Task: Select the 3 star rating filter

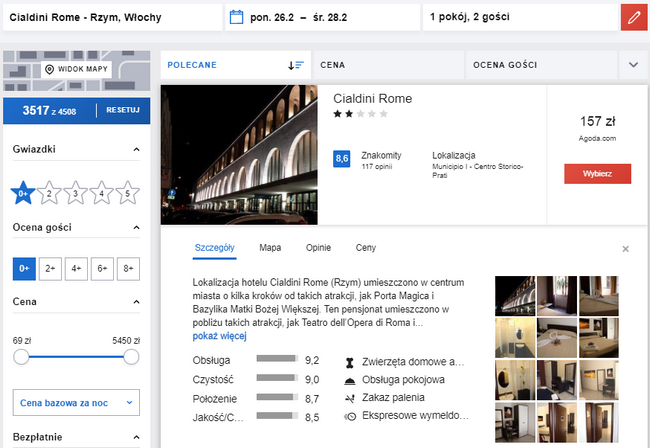Action: pos(75,193)
